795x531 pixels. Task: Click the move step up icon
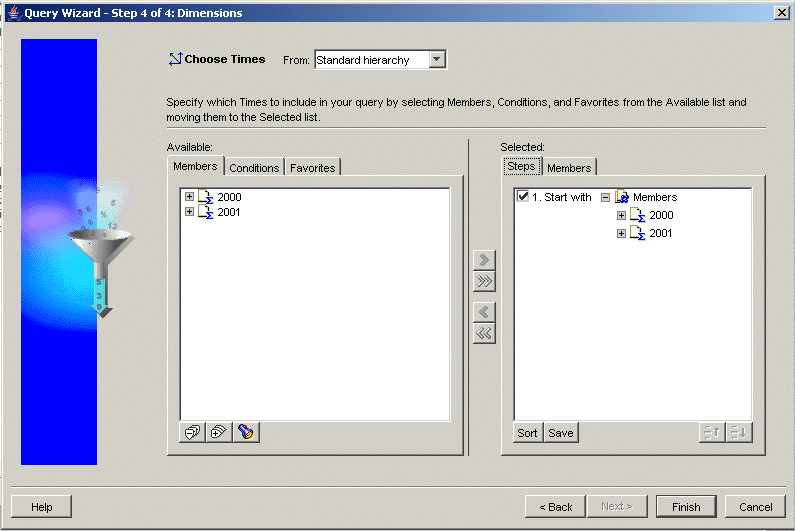click(x=712, y=433)
